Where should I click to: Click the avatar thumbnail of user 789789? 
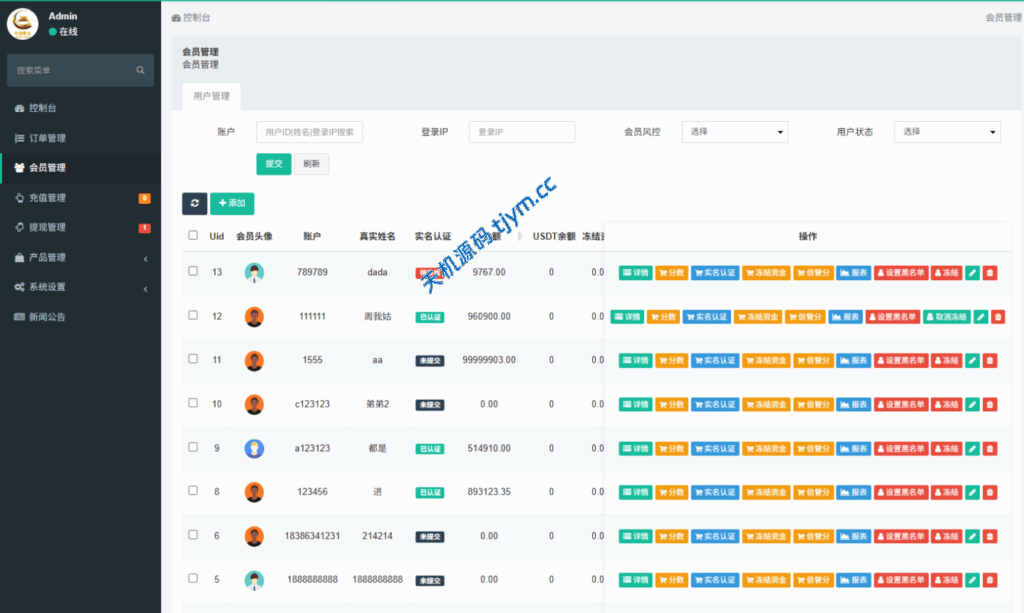click(254, 272)
